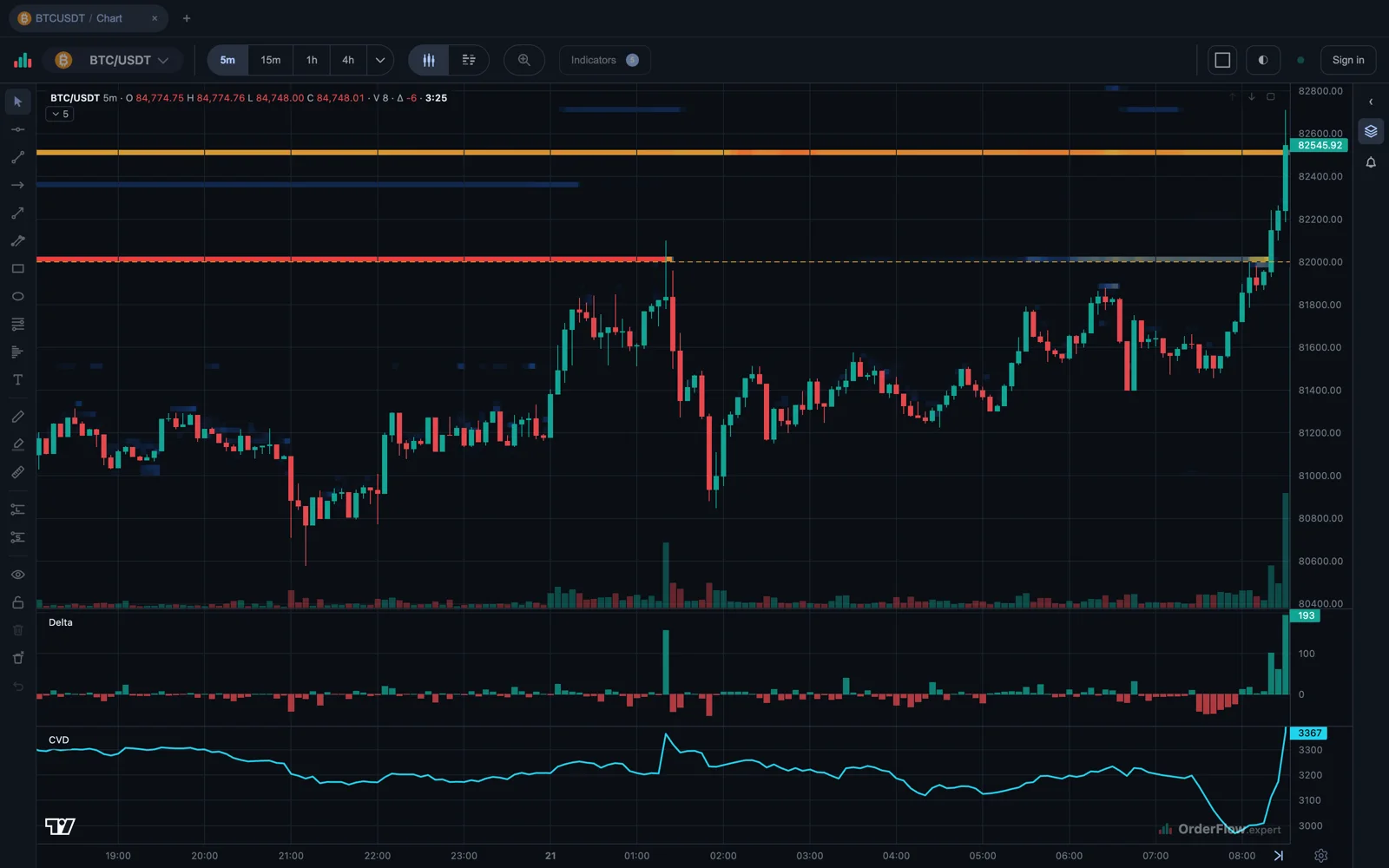Open the layers object tree panel
1389x868 pixels.
[x=1371, y=131]
